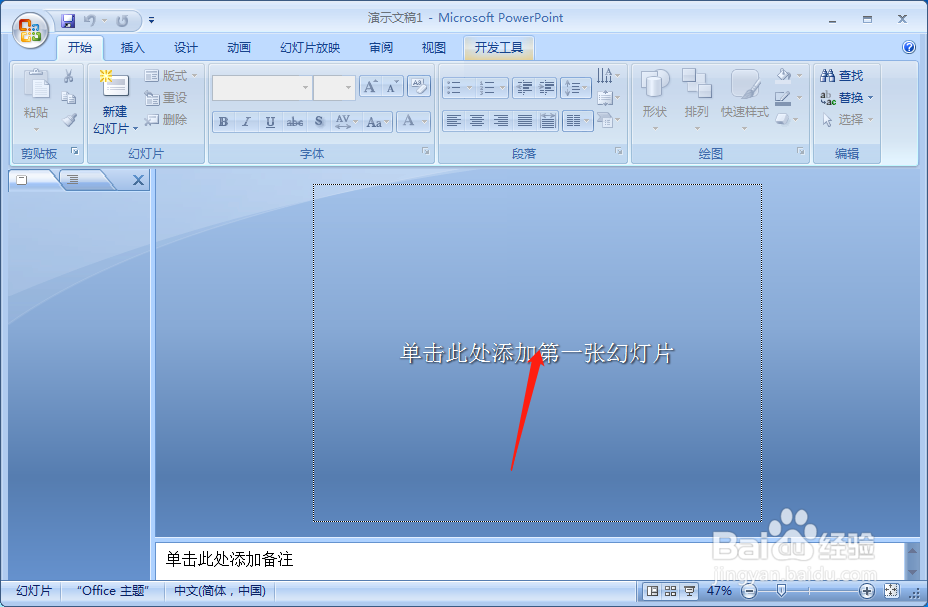928x607 pixels.
Task: Toggle underline formatting
Action: [x=270, y=122]
